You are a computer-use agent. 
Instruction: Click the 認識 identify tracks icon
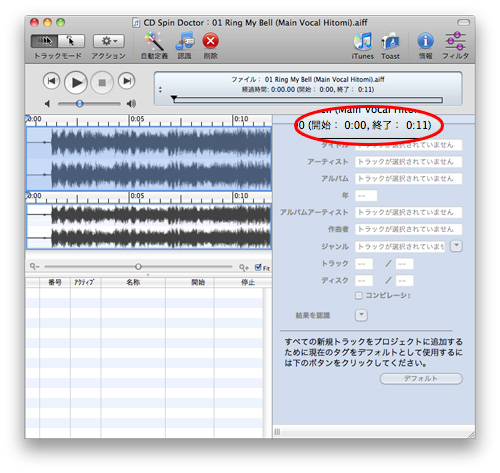click(x=185, y=41)
